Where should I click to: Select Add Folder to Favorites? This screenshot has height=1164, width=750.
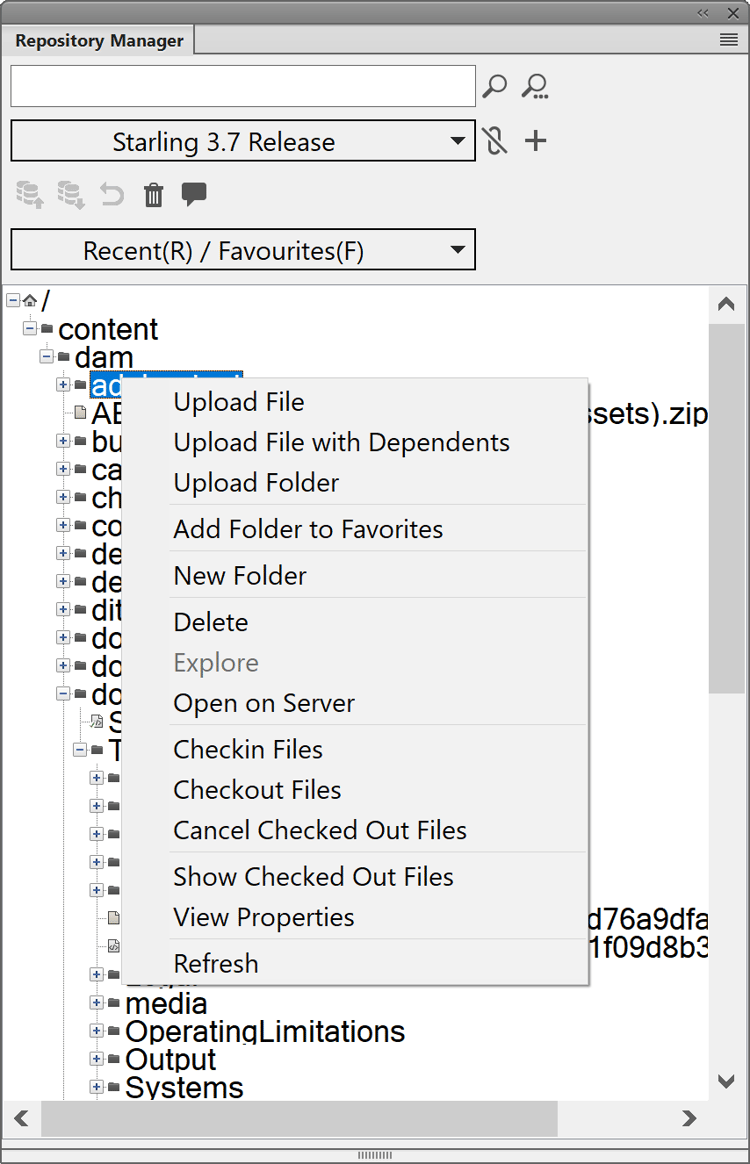tap(308, 529)
